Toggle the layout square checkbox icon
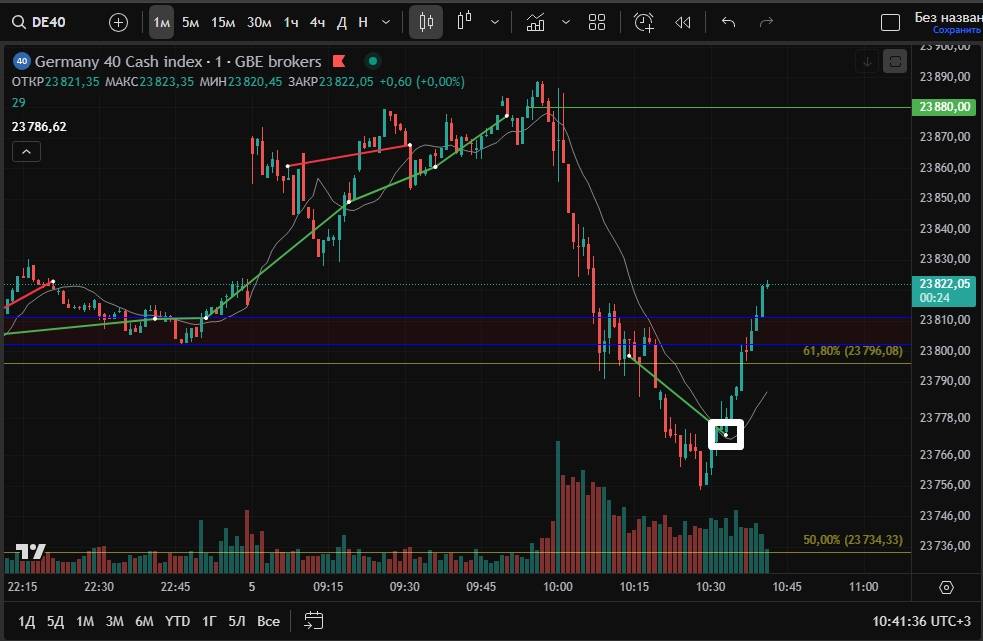The image size is (983, 641). click(x=889, y=23)
